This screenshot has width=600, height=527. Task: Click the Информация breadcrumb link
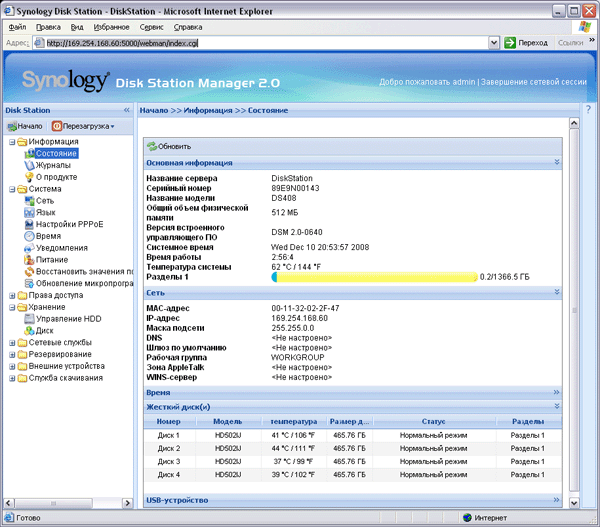(x=208, y=111)
